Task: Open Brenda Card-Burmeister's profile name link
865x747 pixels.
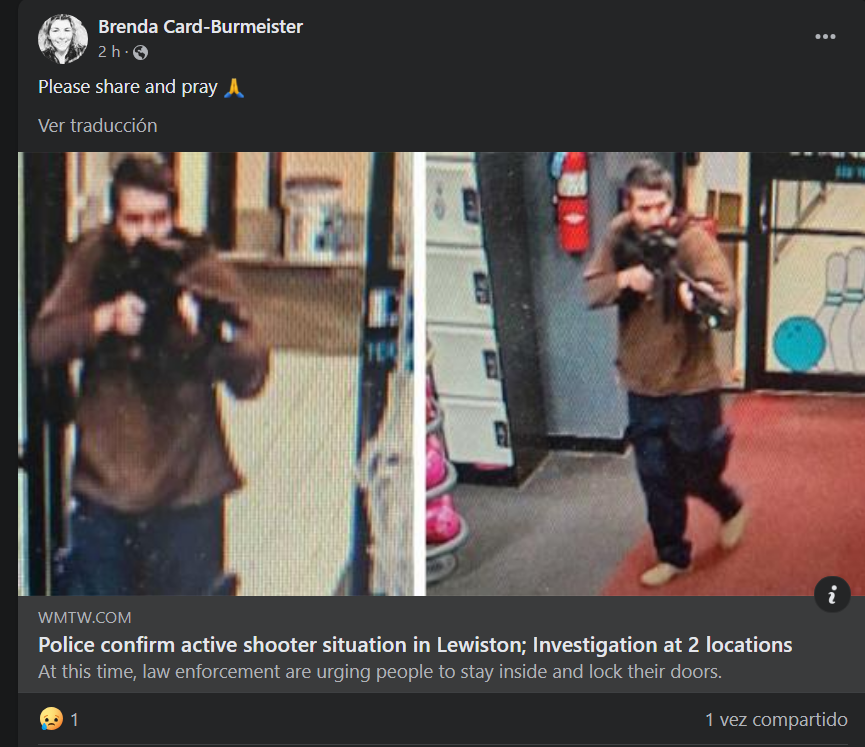Action: (x=200, y=26)
